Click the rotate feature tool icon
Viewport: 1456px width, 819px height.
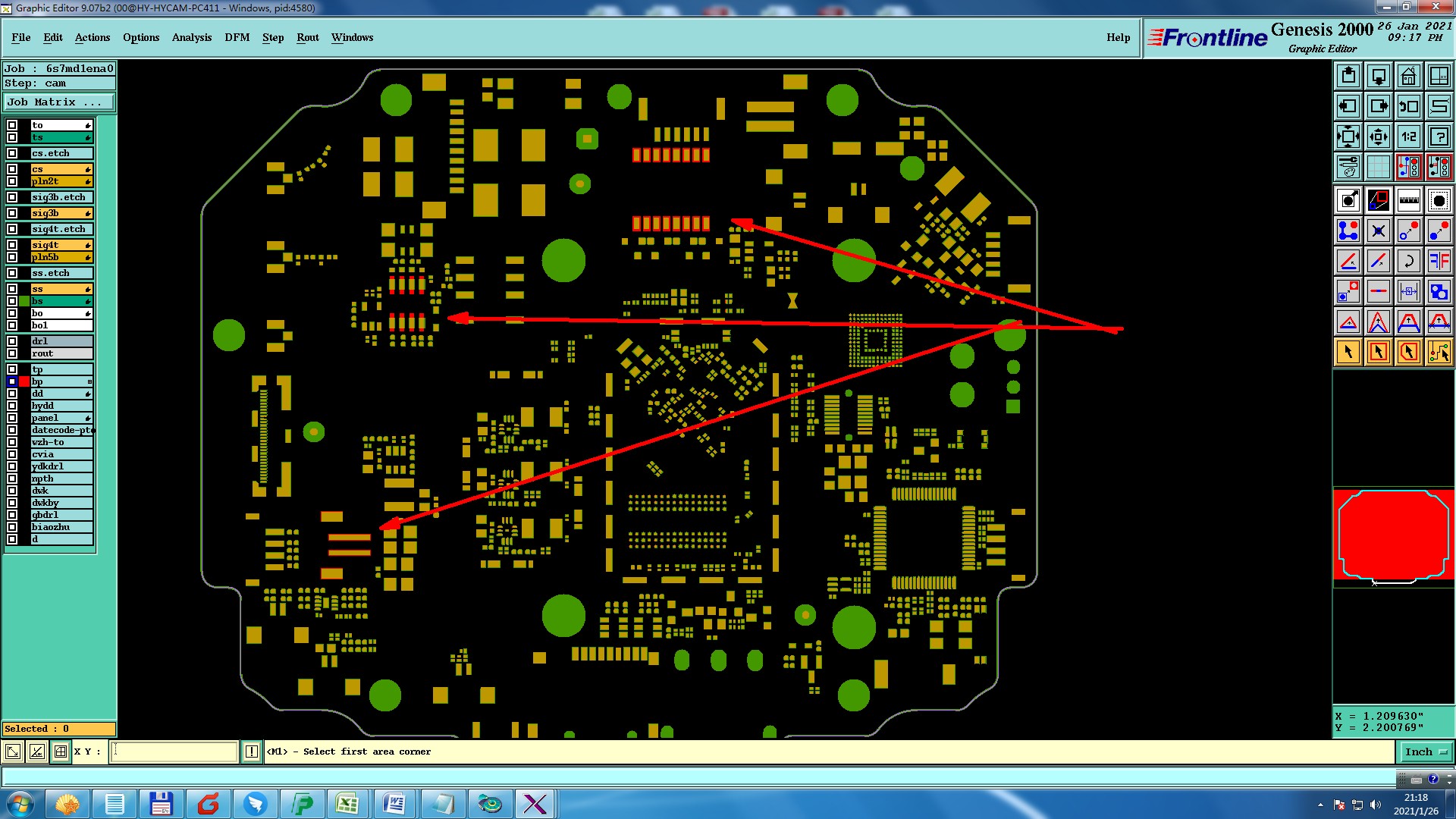pyautogui.click(x=1408, y=261)
